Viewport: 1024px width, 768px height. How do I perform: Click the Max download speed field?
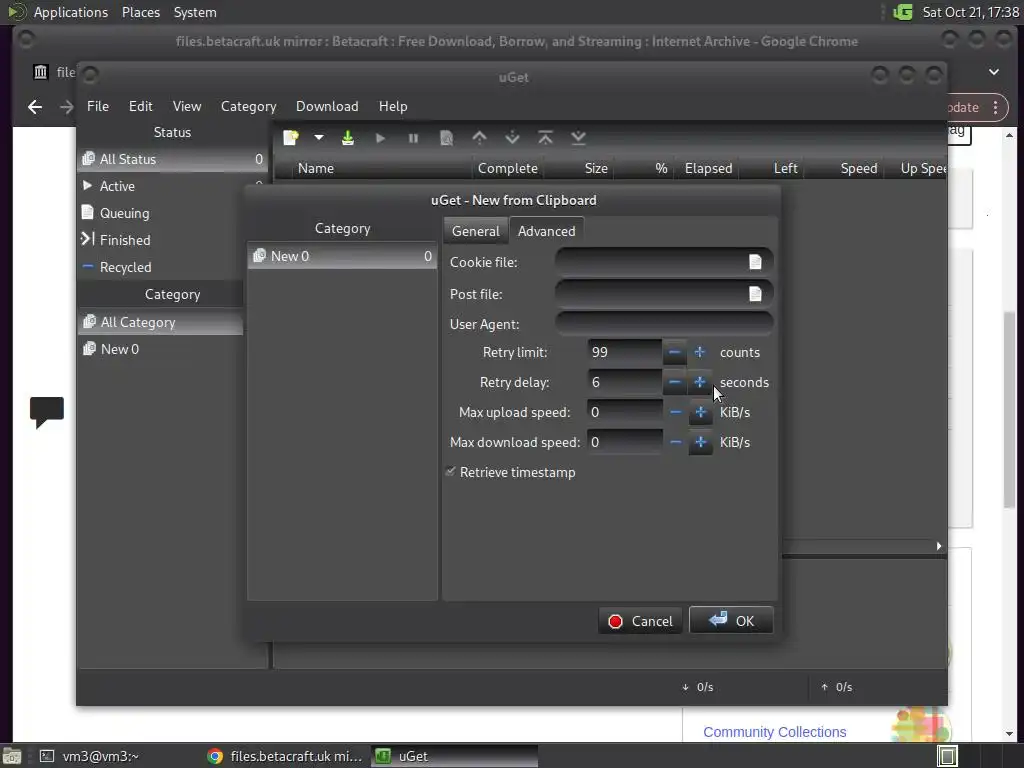(x=624, y=443)
